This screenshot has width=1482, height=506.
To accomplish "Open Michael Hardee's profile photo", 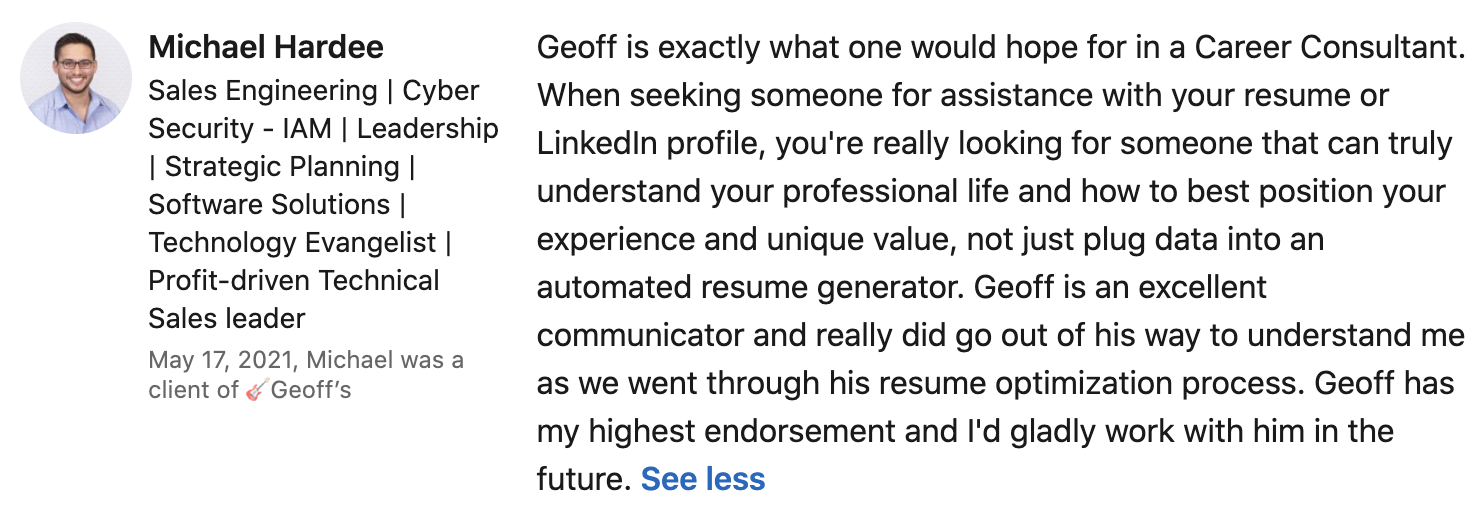I will [76, 78].
